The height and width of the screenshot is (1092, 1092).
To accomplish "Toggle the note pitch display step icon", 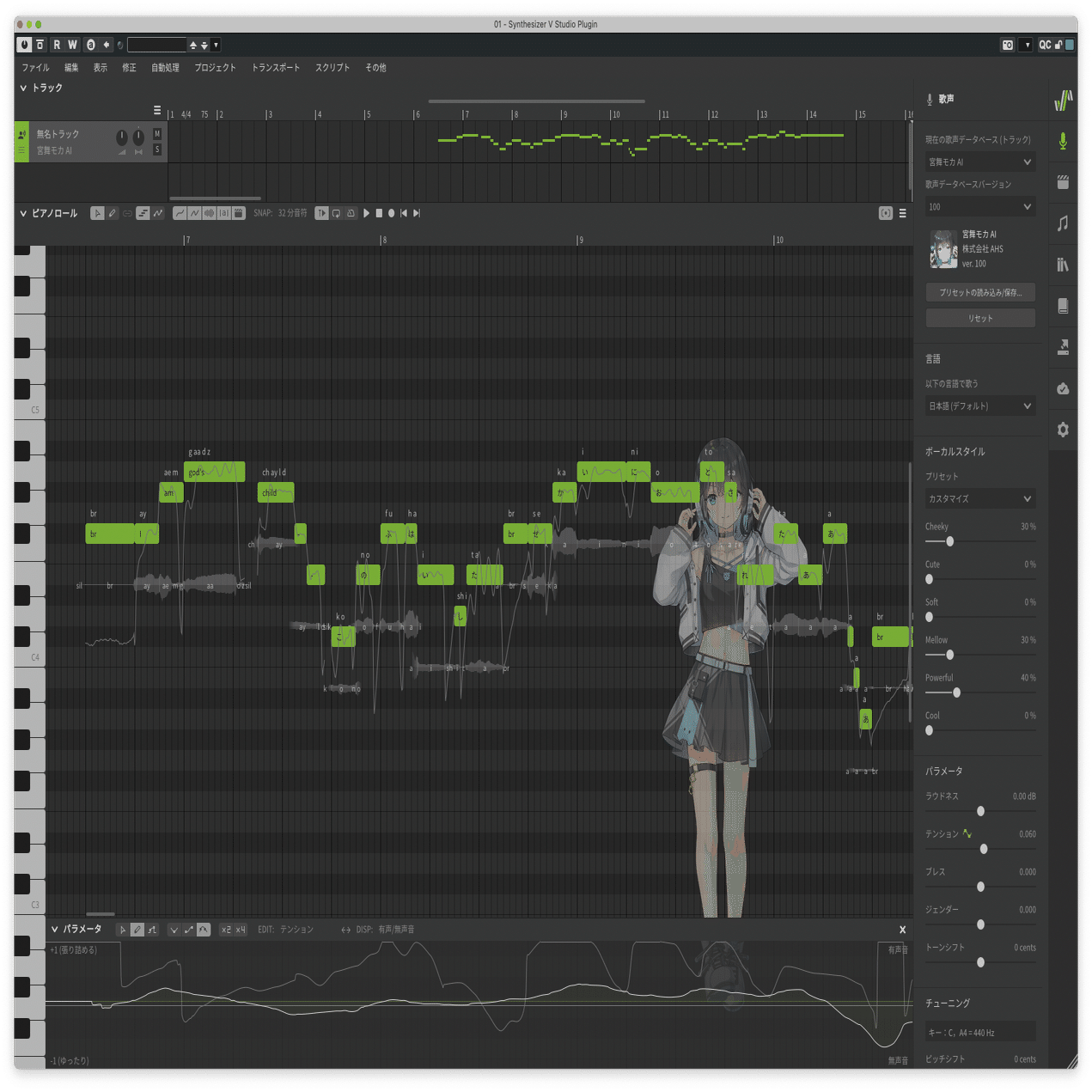I will pos(143,213).
